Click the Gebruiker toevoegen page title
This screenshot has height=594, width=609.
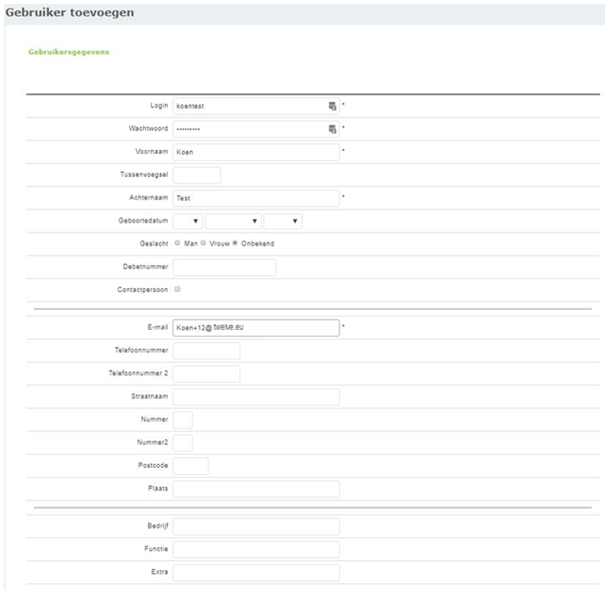coord(70,12)
